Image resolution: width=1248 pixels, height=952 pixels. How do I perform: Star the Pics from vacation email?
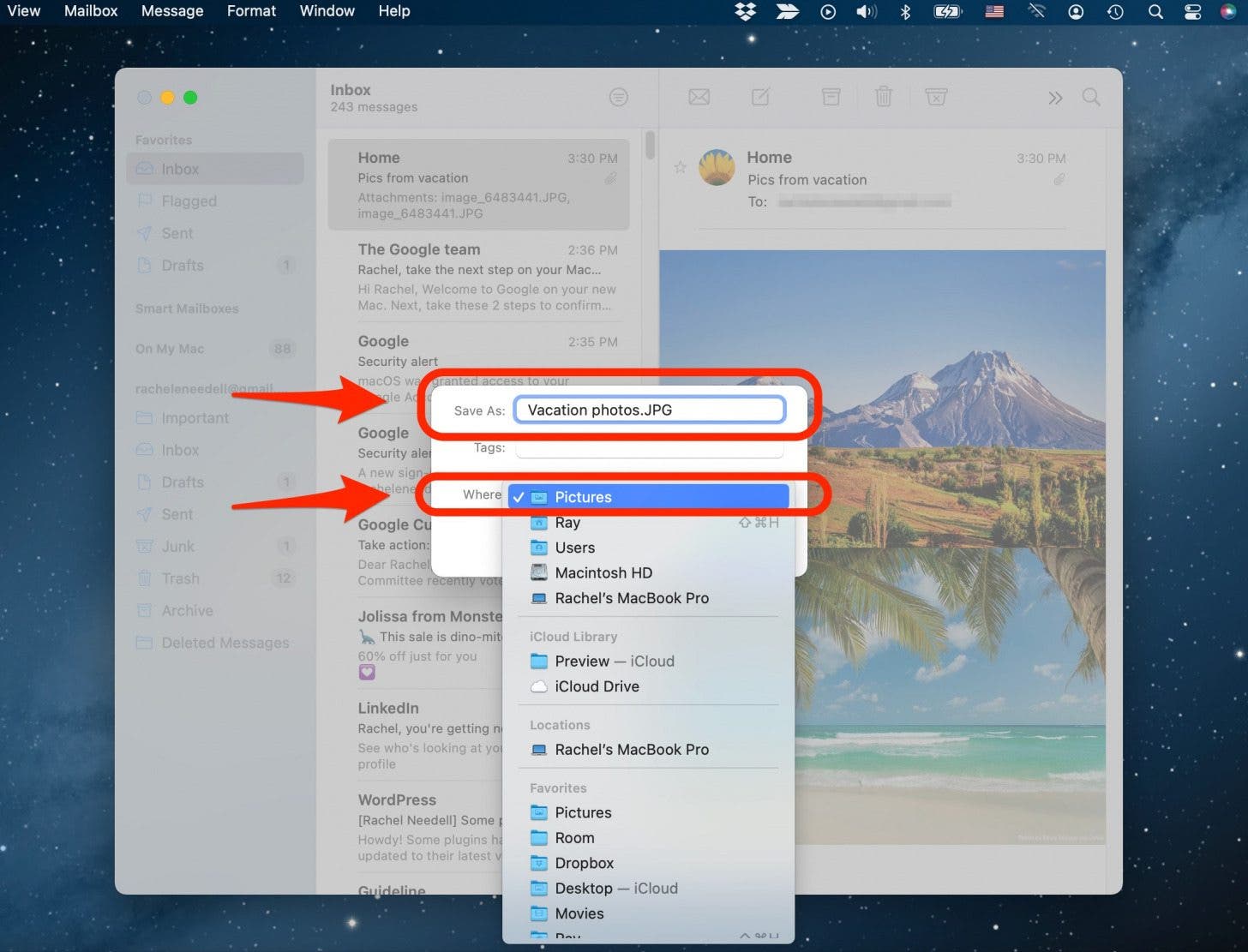coord(680,167)
